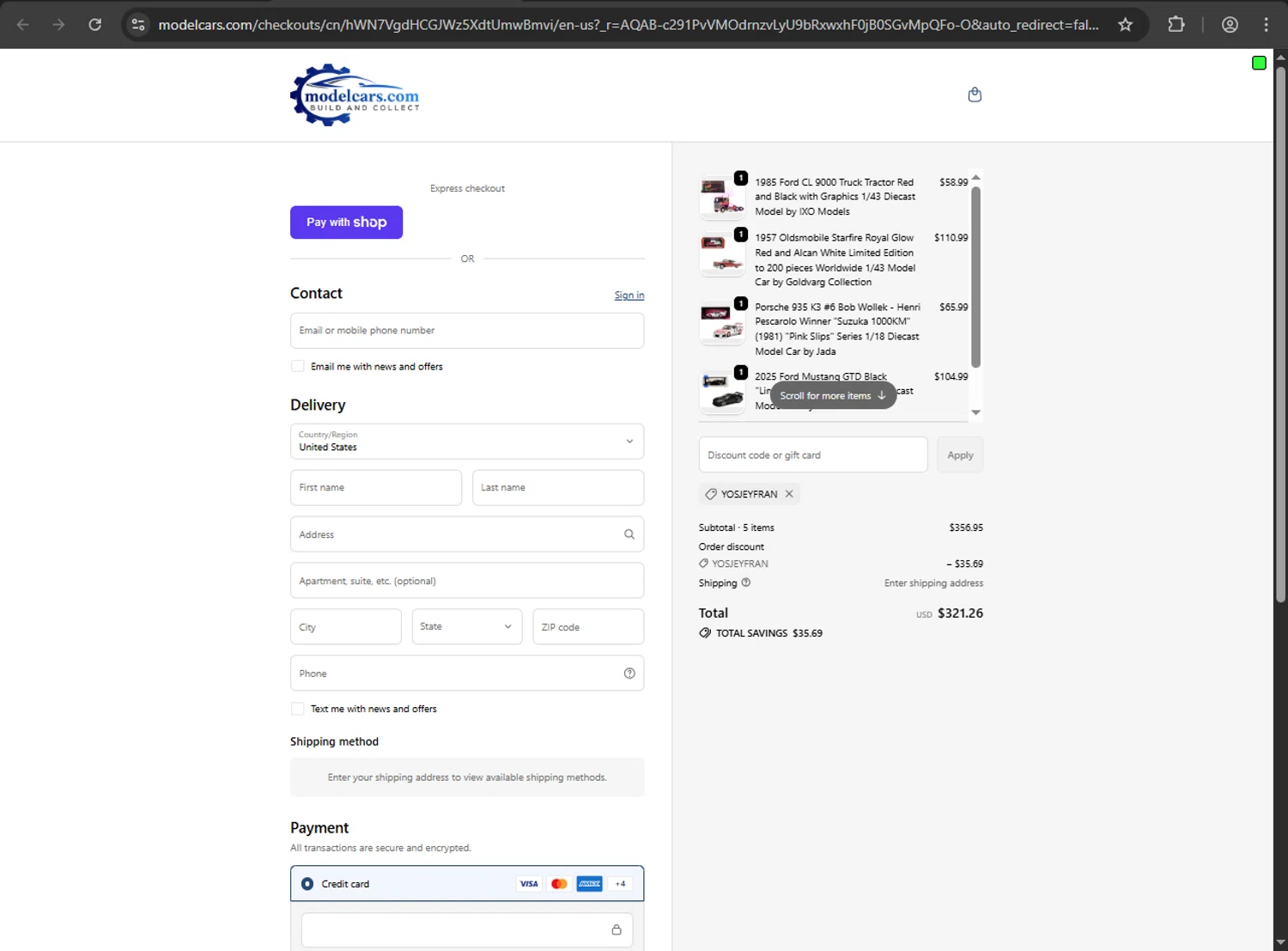Click TOTAL SAVINGS $35.69 text
The height and width of the screenshot is (951, 1288).
click(x=769, y=633)
